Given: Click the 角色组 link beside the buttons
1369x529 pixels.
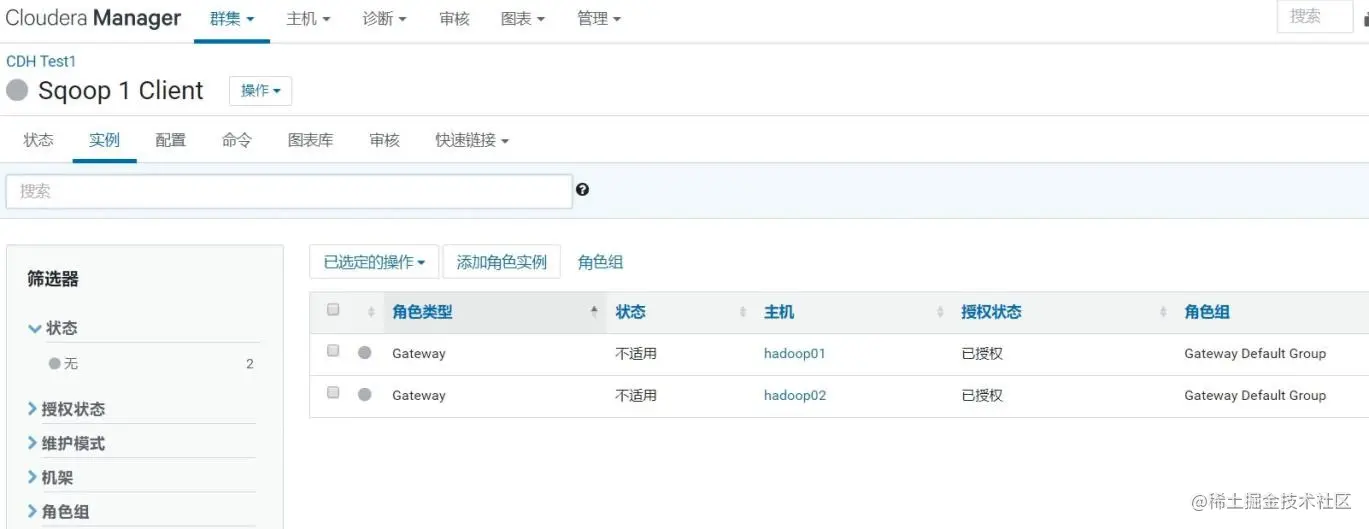Looking at the screenshot, I should [x=600, y=262].
